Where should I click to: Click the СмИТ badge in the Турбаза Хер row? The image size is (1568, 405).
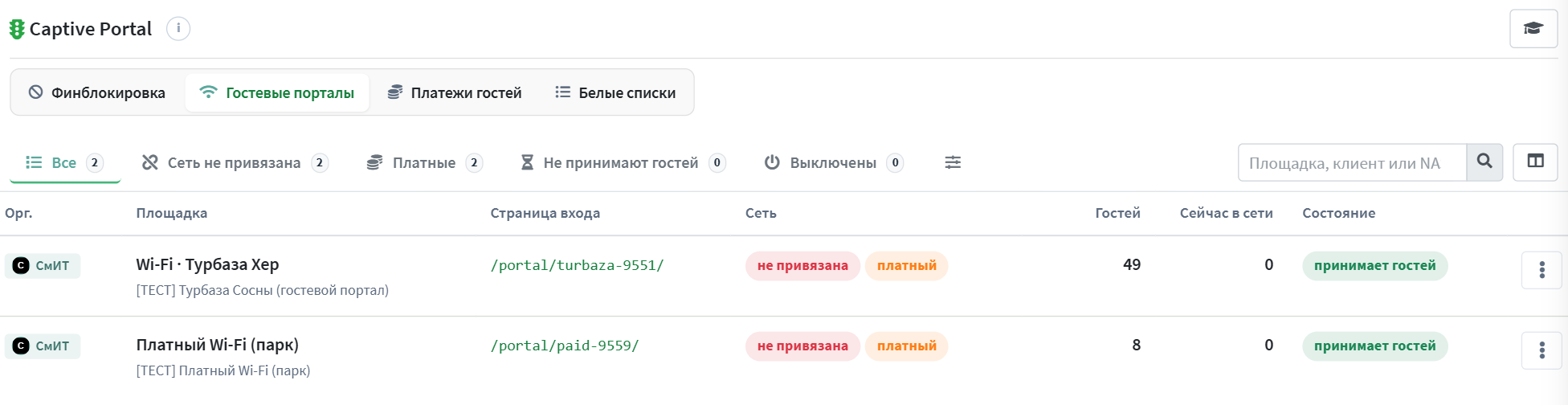click(43, 265)
